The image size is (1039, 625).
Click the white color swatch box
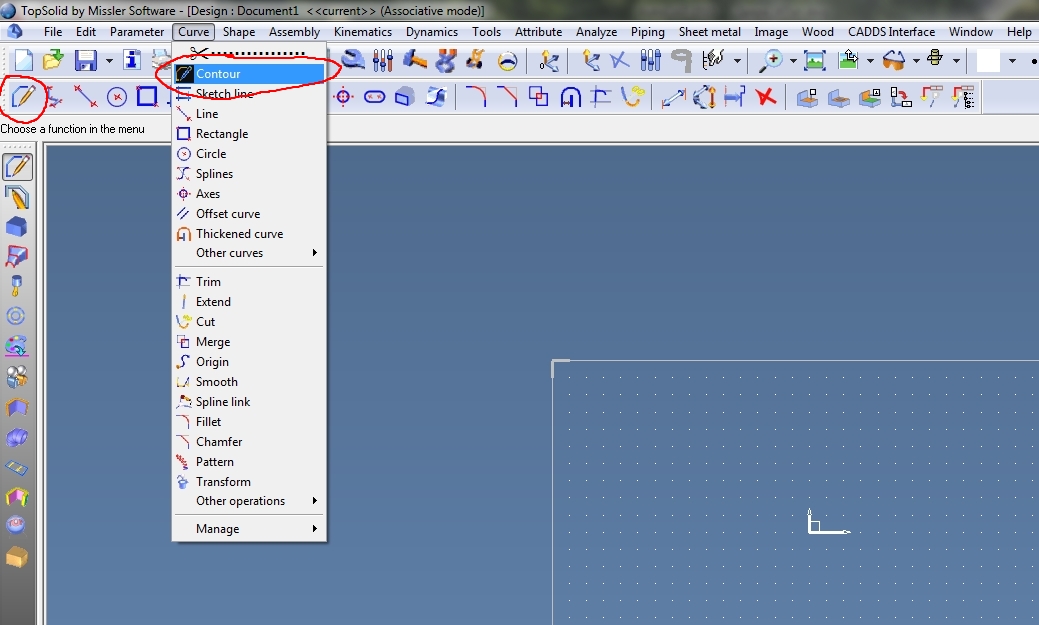pyautogui.click(x=988, y=60)
